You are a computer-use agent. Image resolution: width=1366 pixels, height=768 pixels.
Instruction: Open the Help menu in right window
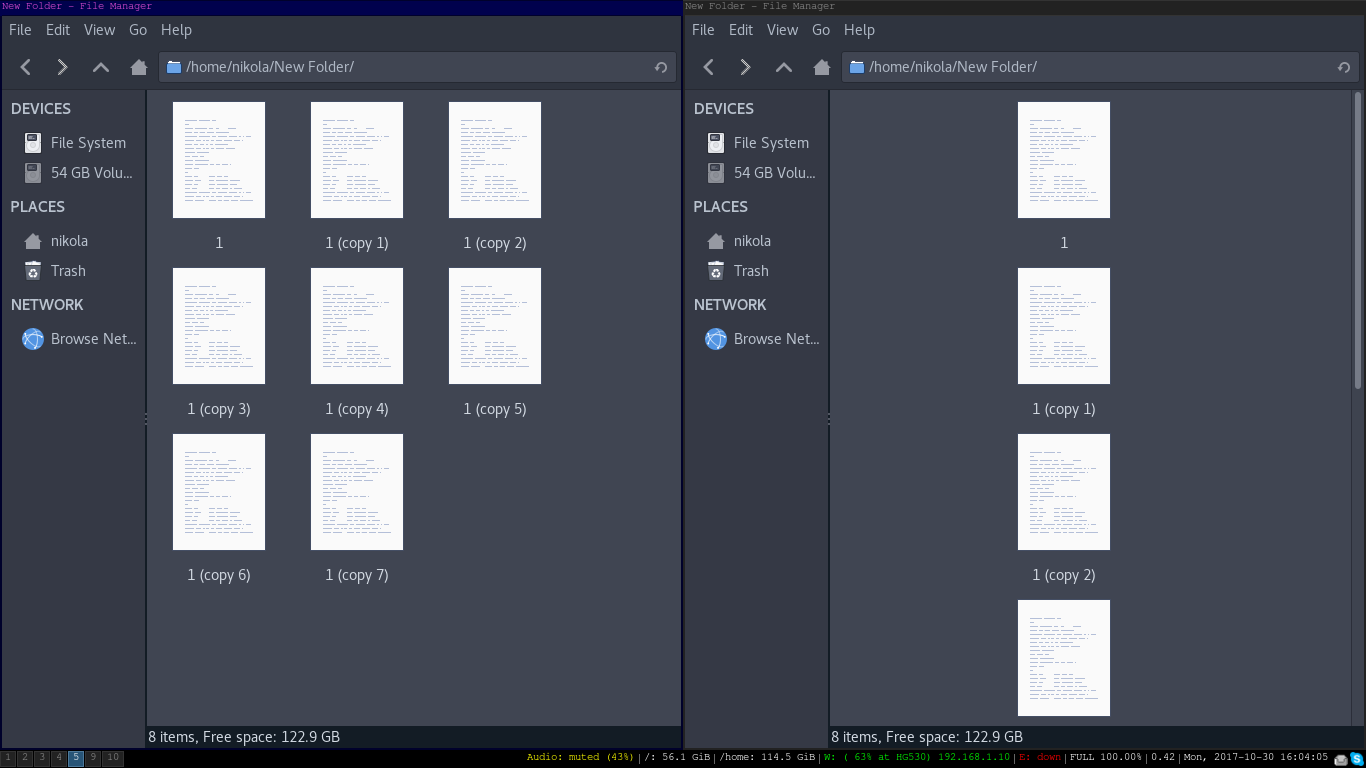click(859, 30)
